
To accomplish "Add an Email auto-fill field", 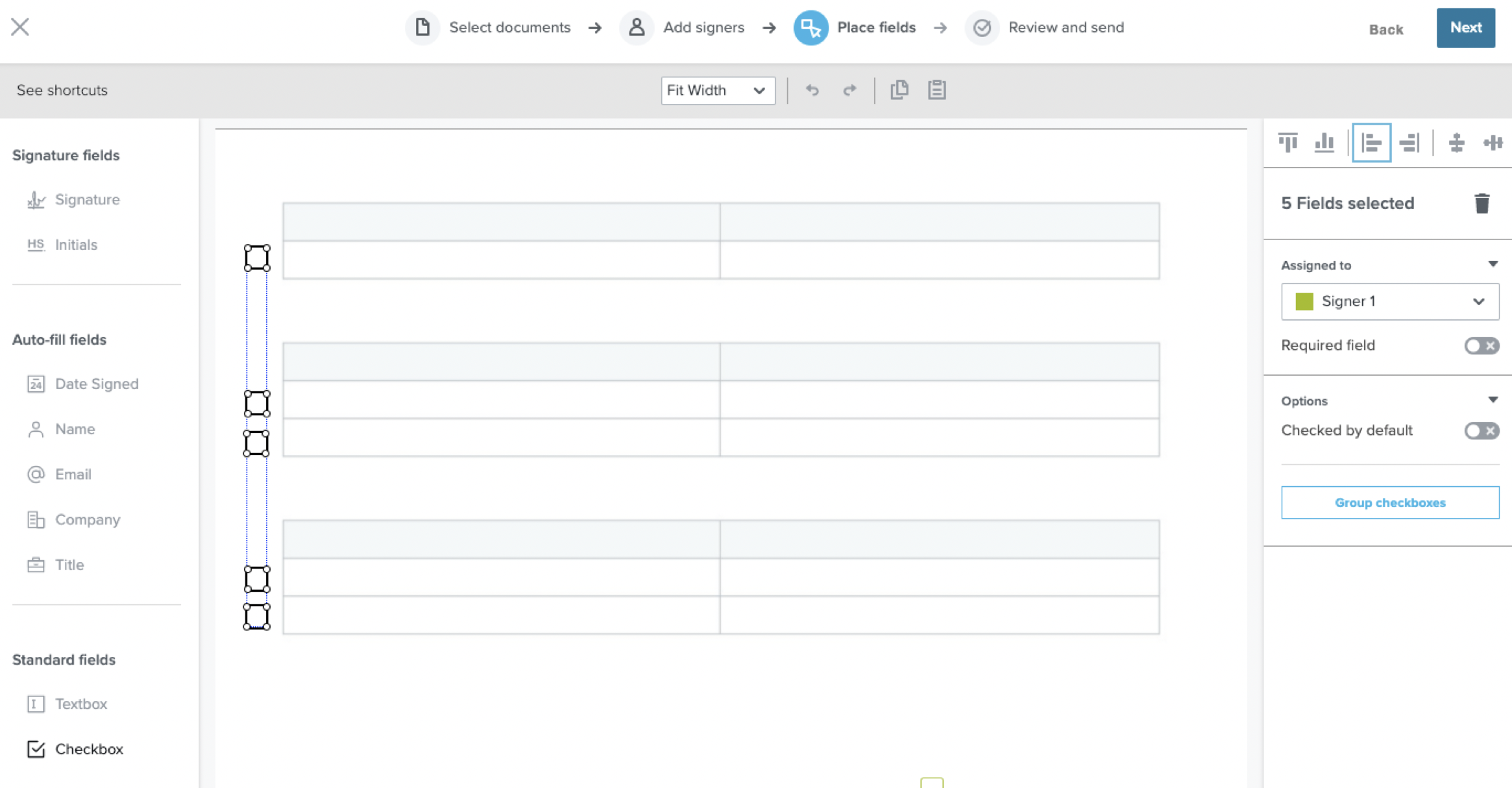I will click(x=59, y=474).
